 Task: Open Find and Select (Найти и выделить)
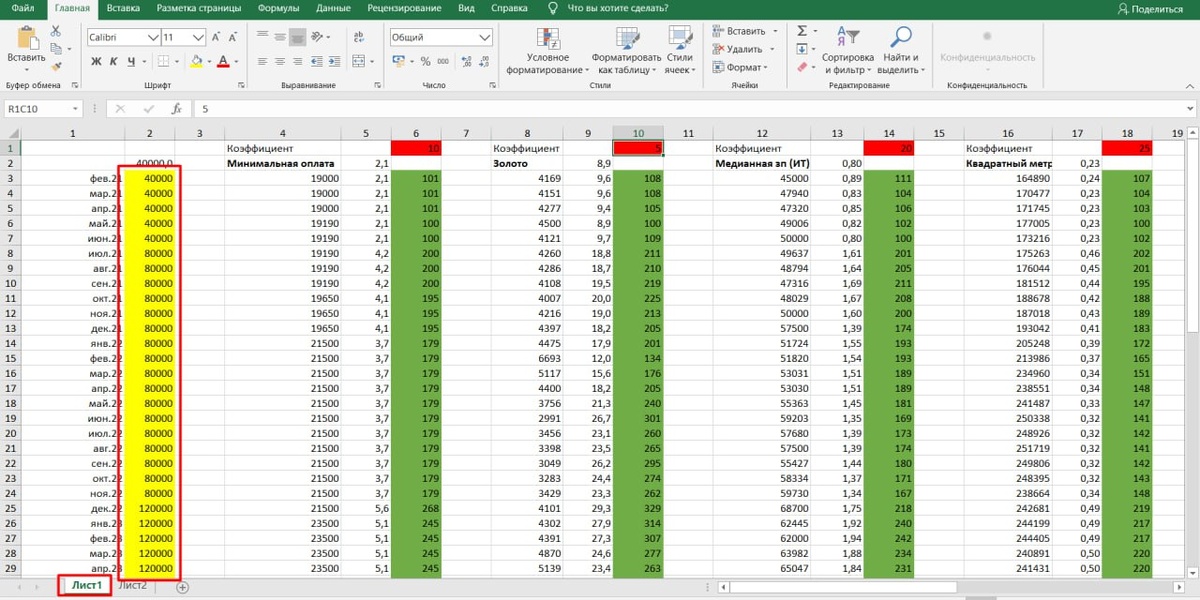(901, 51)
